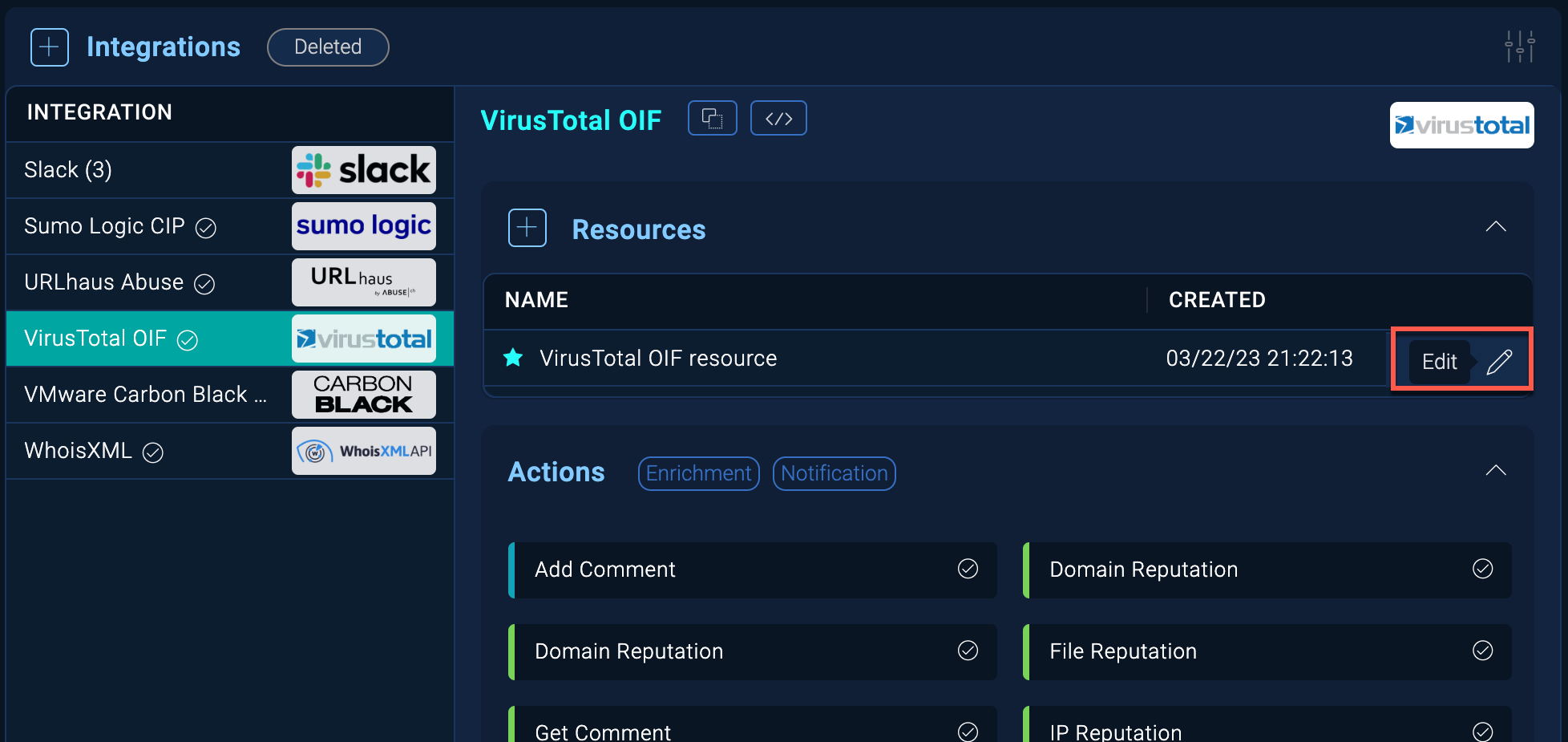Click the VirusTotal logo at top right
This screenshot has width=1568, height=742.
point(1461,125)
